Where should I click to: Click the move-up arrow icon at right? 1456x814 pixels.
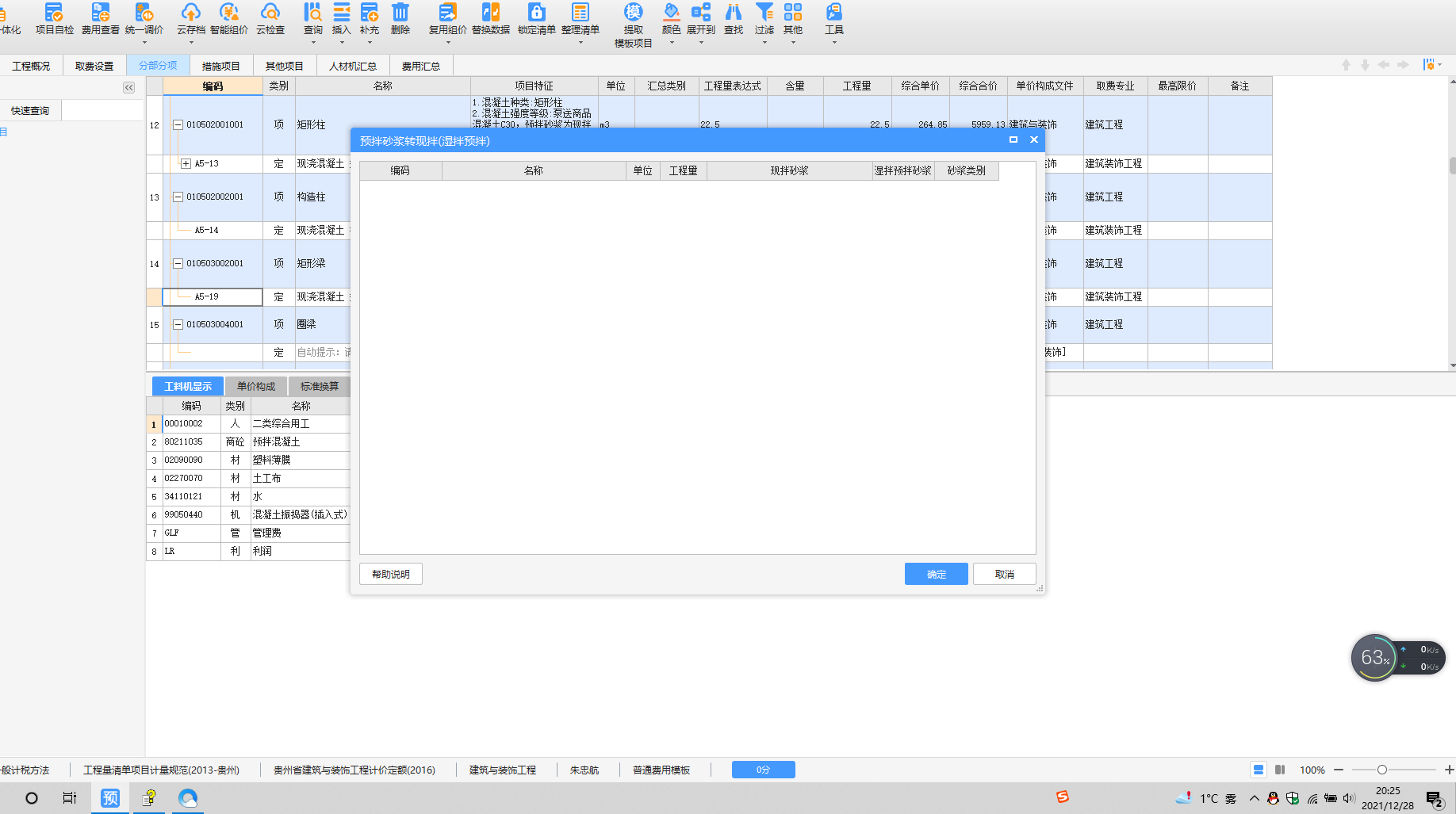[1346, 65]
